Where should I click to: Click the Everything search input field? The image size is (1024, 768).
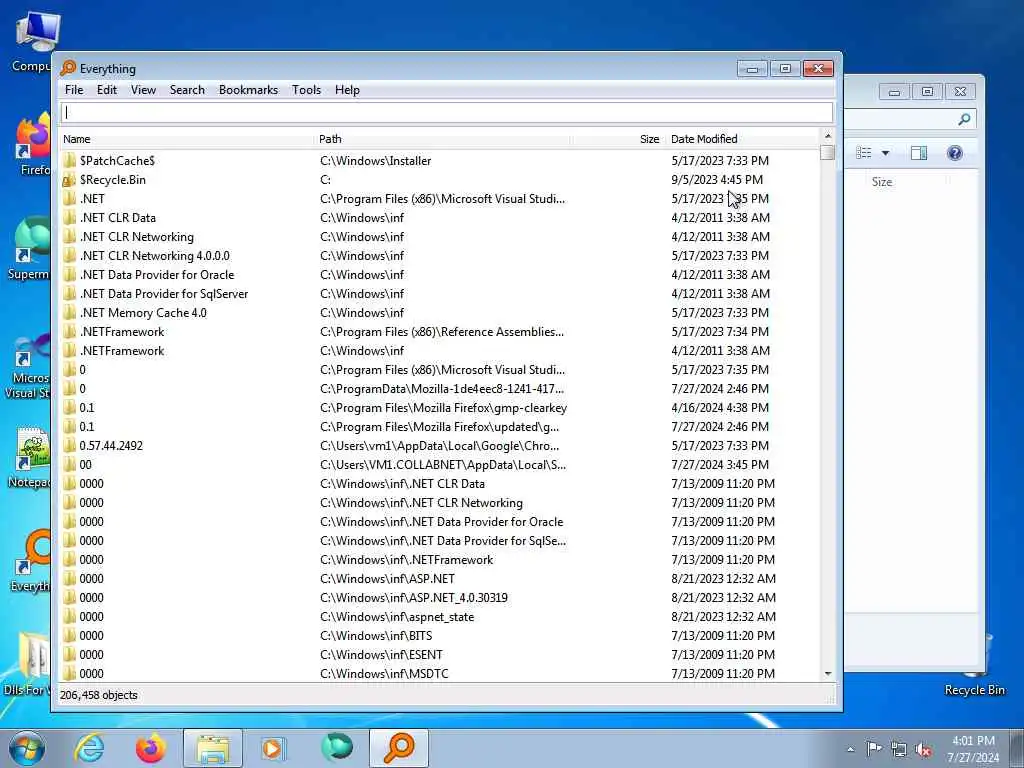click(447, 112)
